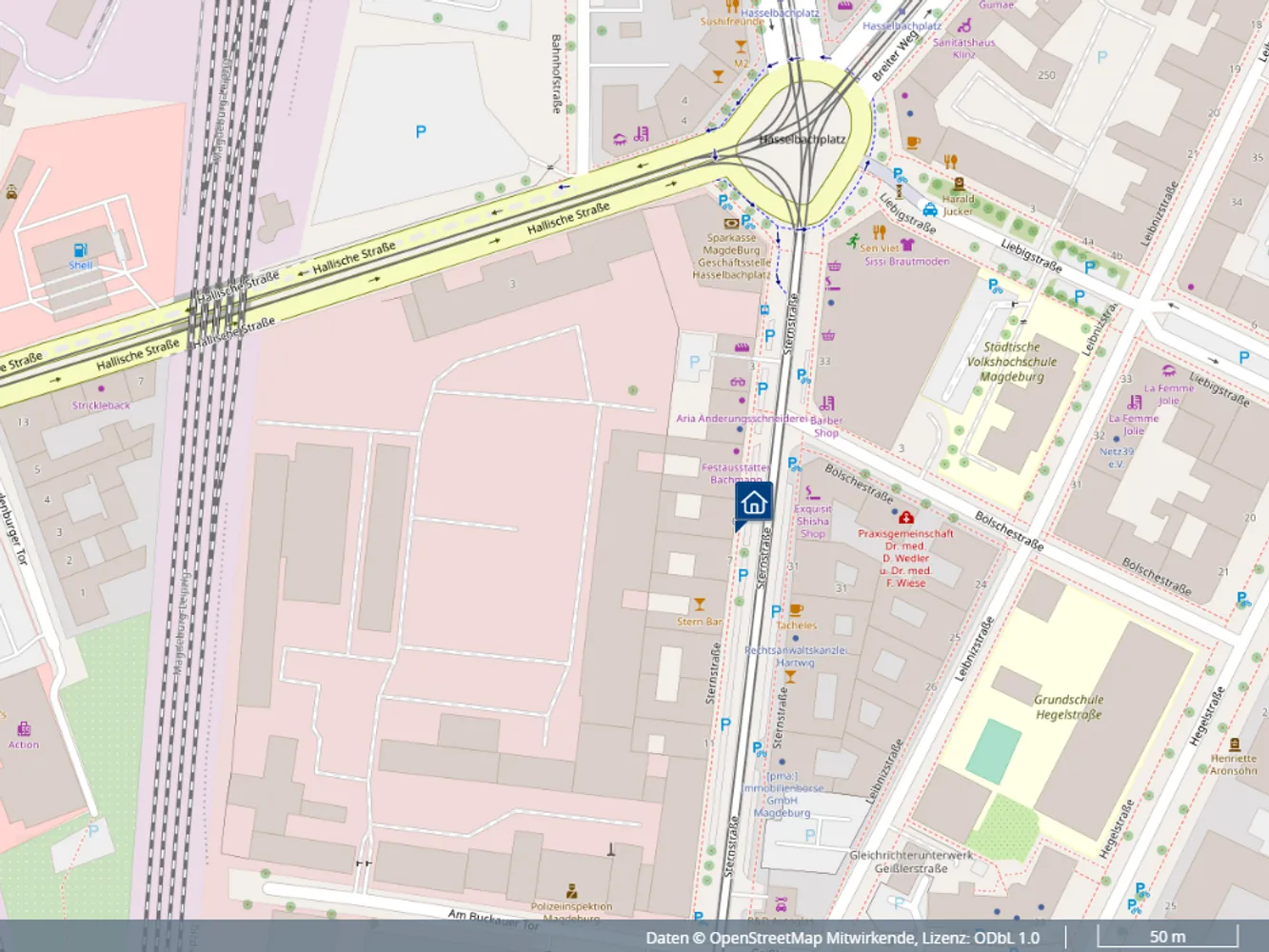Viewport: 1269px width, 952px height.
Task: Click the Strickleback shop marker
Action: click(101, 388)
